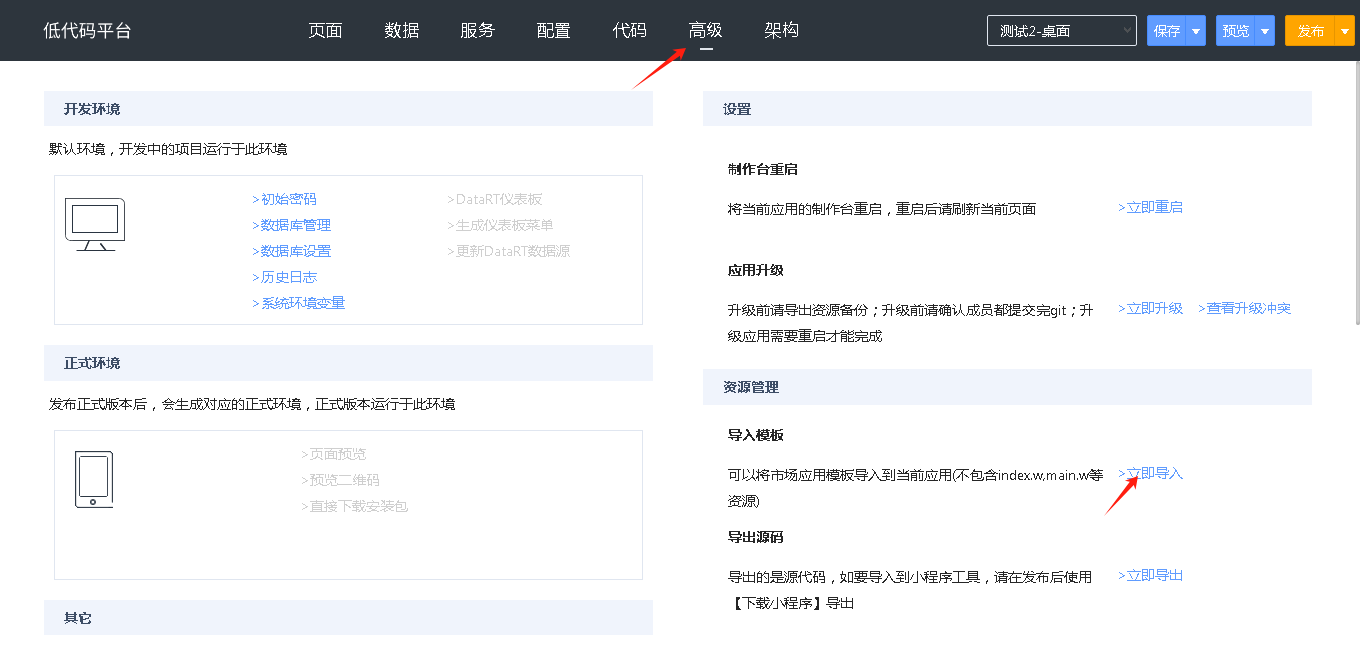
Task: Open the 测试2-桌面 project selector
Action: click(x=1061, y=31)
